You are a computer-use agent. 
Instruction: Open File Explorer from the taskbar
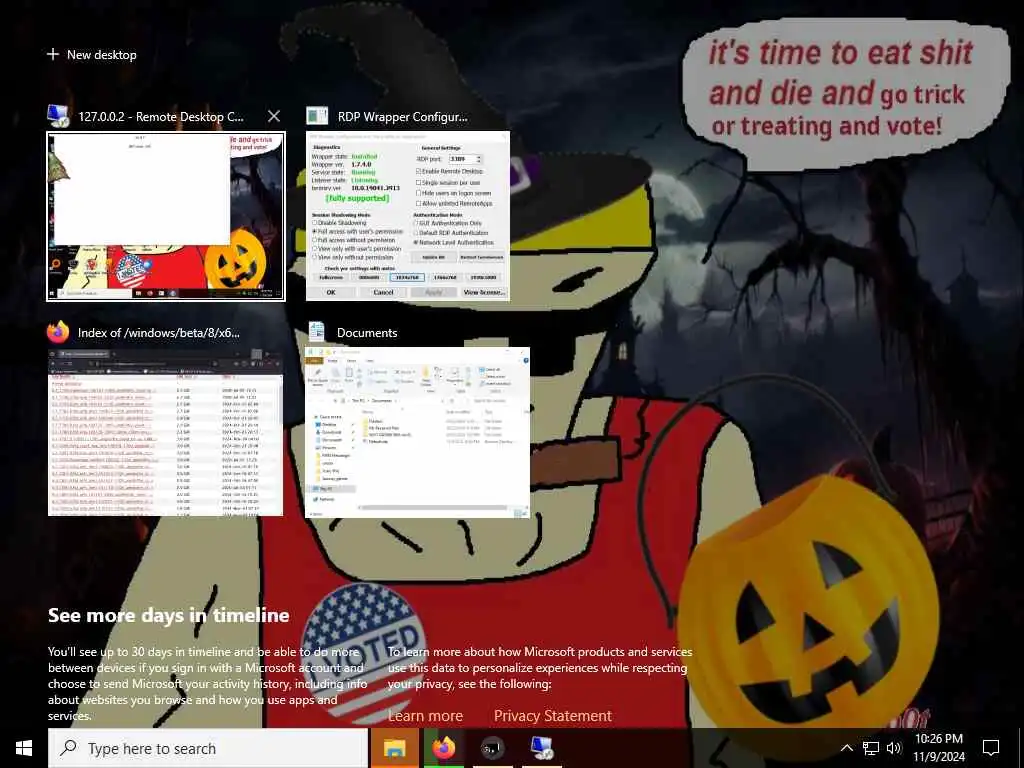(x=394, y=748)
